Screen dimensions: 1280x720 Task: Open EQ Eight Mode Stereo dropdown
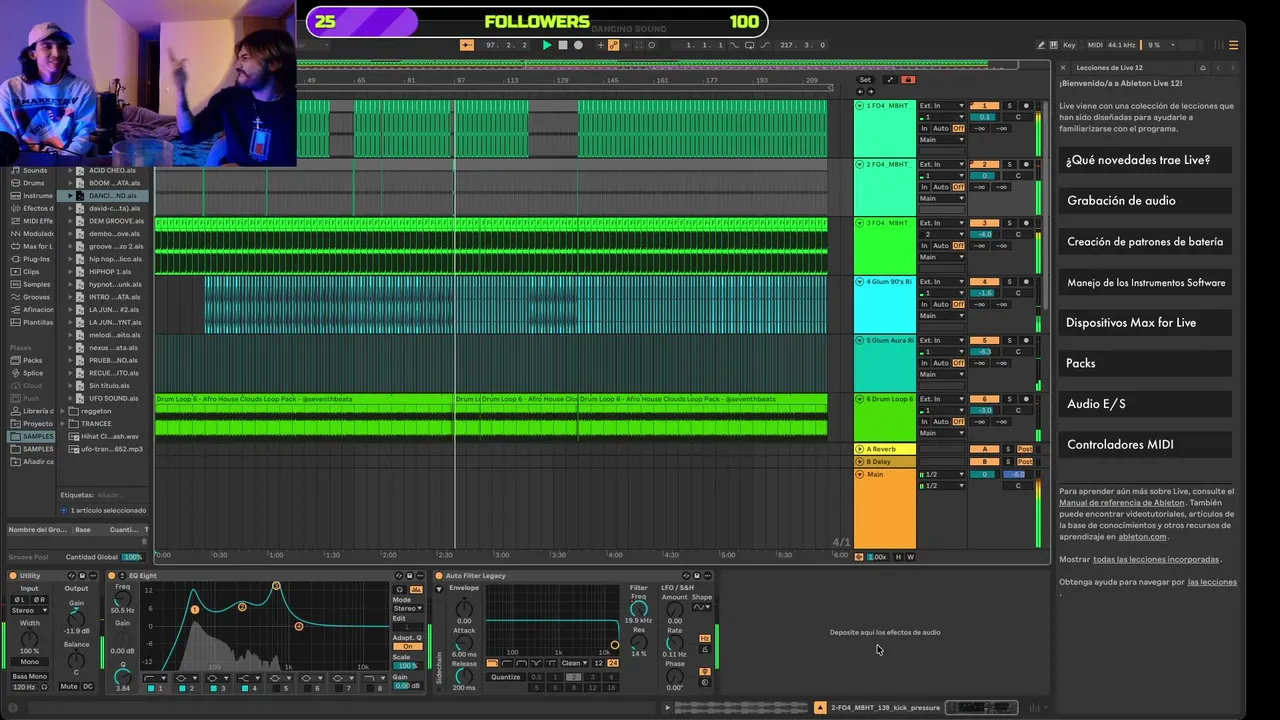coord(407,608)
